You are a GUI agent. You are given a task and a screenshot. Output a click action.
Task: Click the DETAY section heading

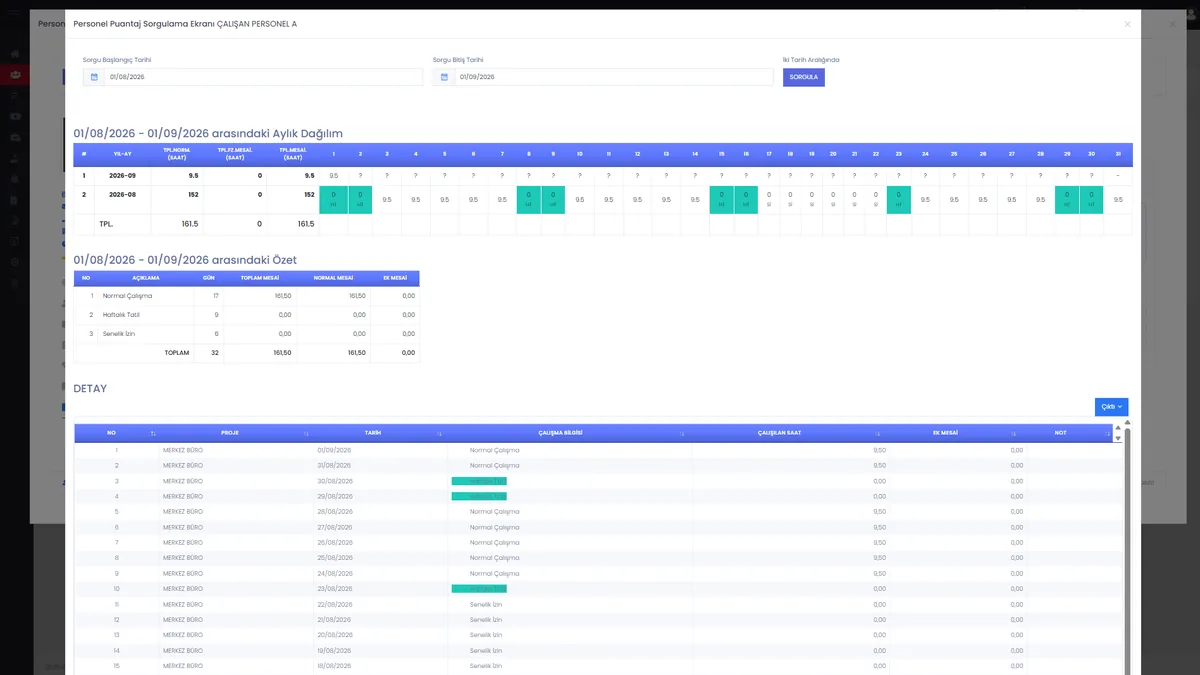pyautogui.click(x=90, y=388)
